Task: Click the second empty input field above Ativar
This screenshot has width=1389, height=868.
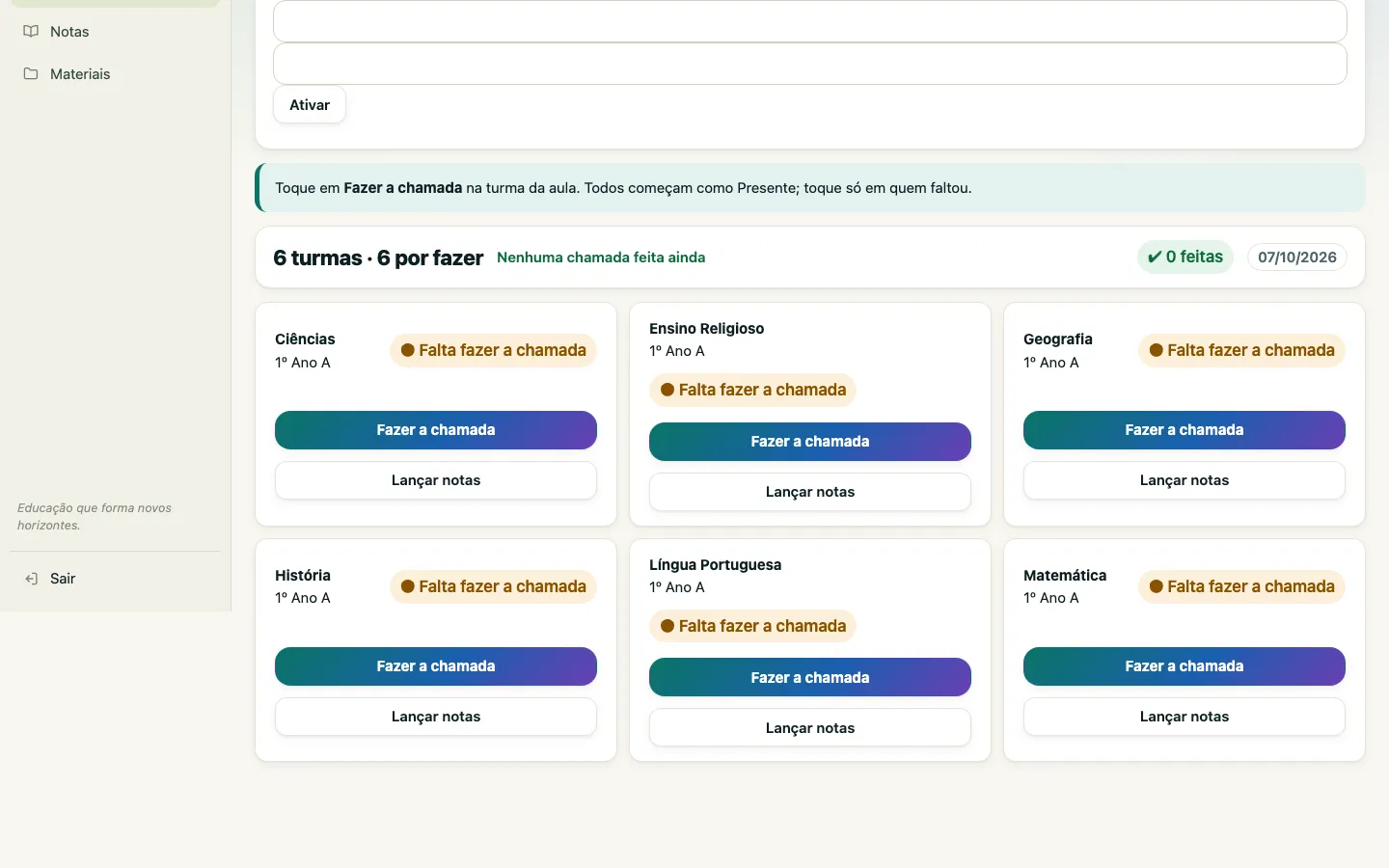Action: click(810, 64)
